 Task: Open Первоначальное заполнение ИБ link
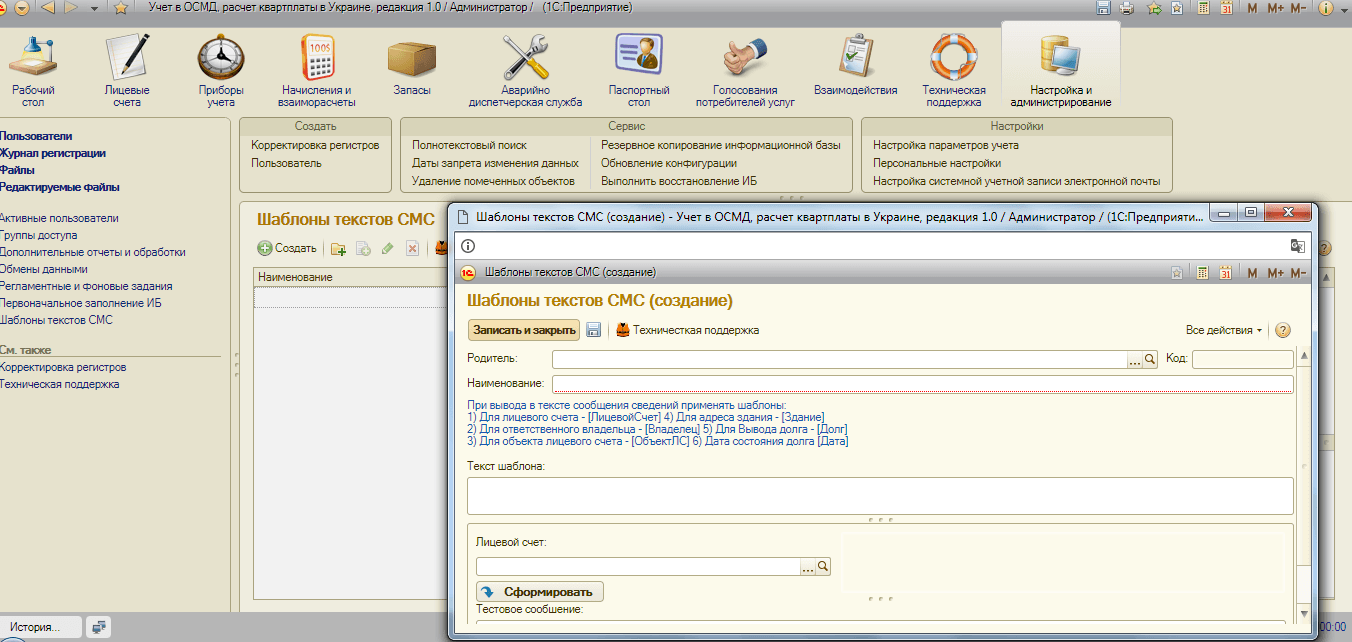(x=80, y=302)
